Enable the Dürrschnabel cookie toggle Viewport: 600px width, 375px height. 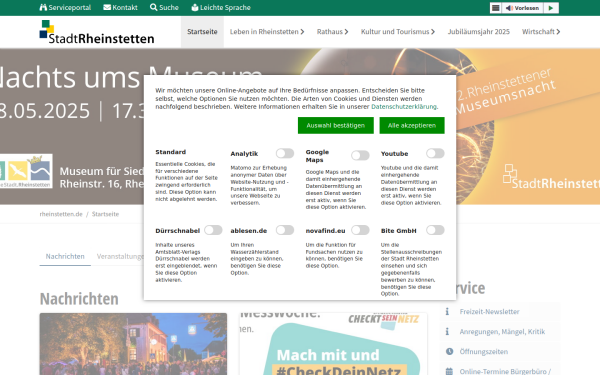pyautogui.click(x=213, y=230)
